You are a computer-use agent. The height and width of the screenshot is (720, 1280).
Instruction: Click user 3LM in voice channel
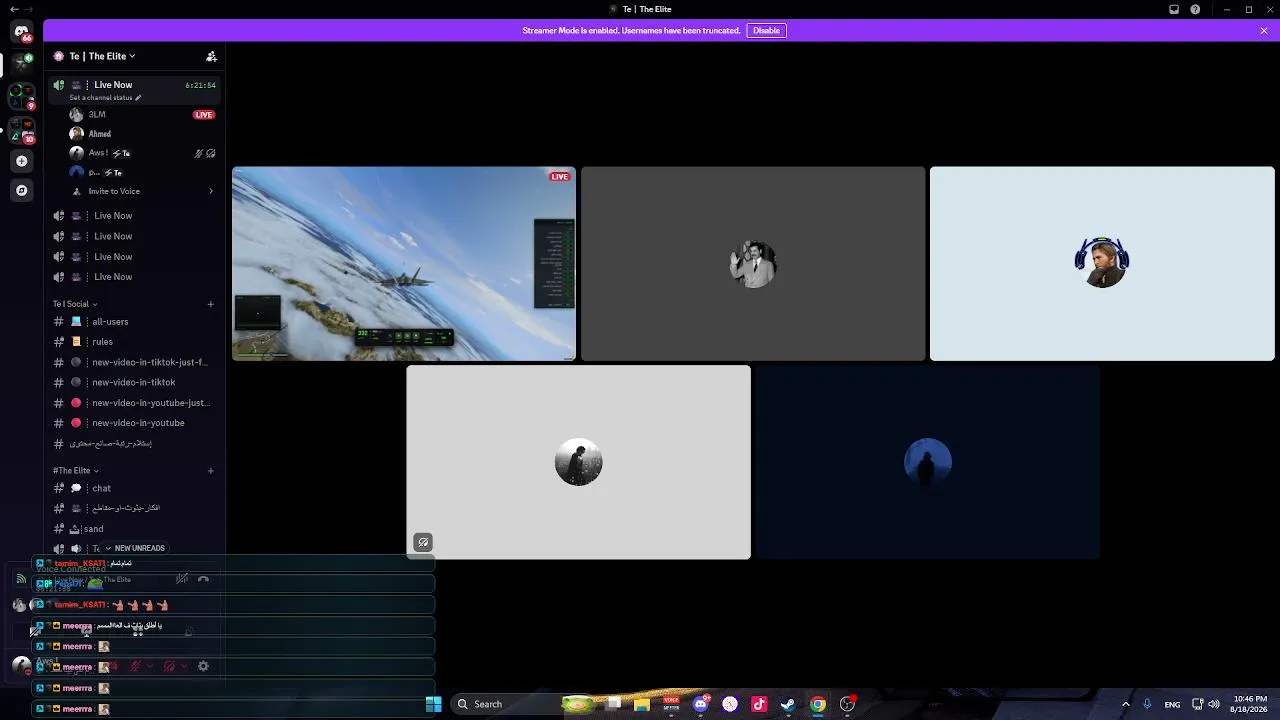coord(97,115)
